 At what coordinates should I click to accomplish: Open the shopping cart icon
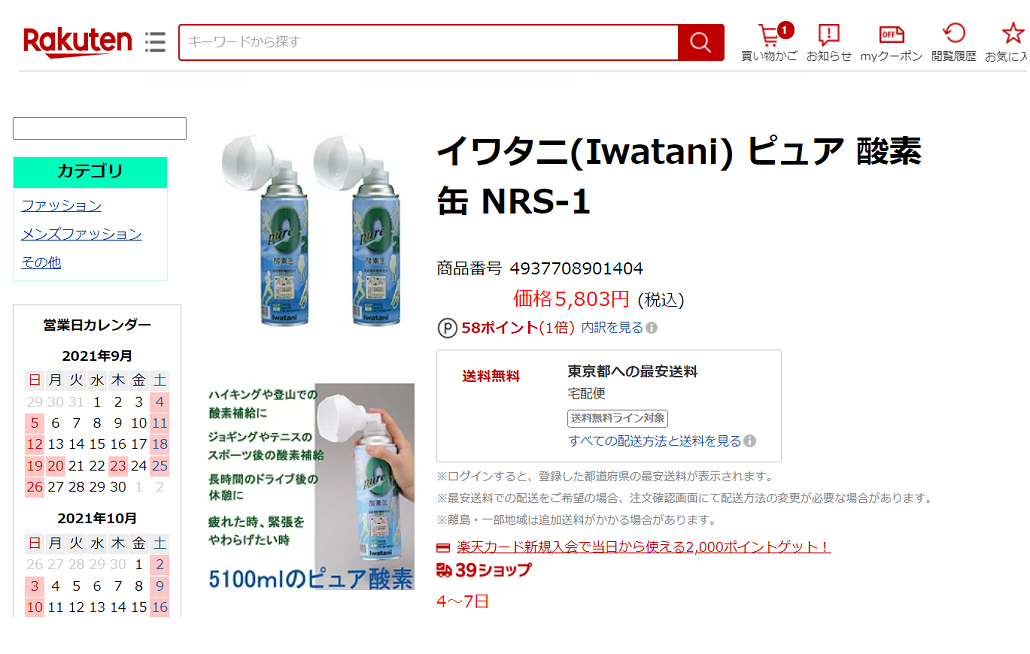[769, 35]
